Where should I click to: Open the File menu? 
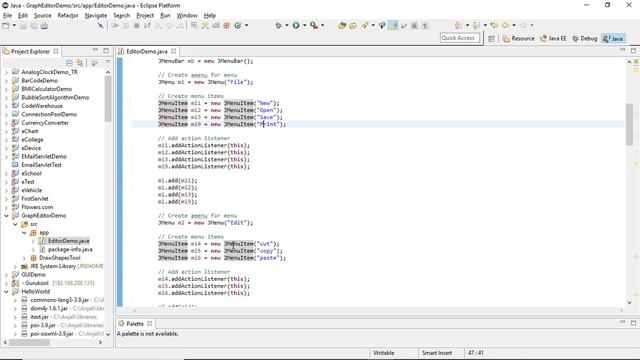[7, 16]
